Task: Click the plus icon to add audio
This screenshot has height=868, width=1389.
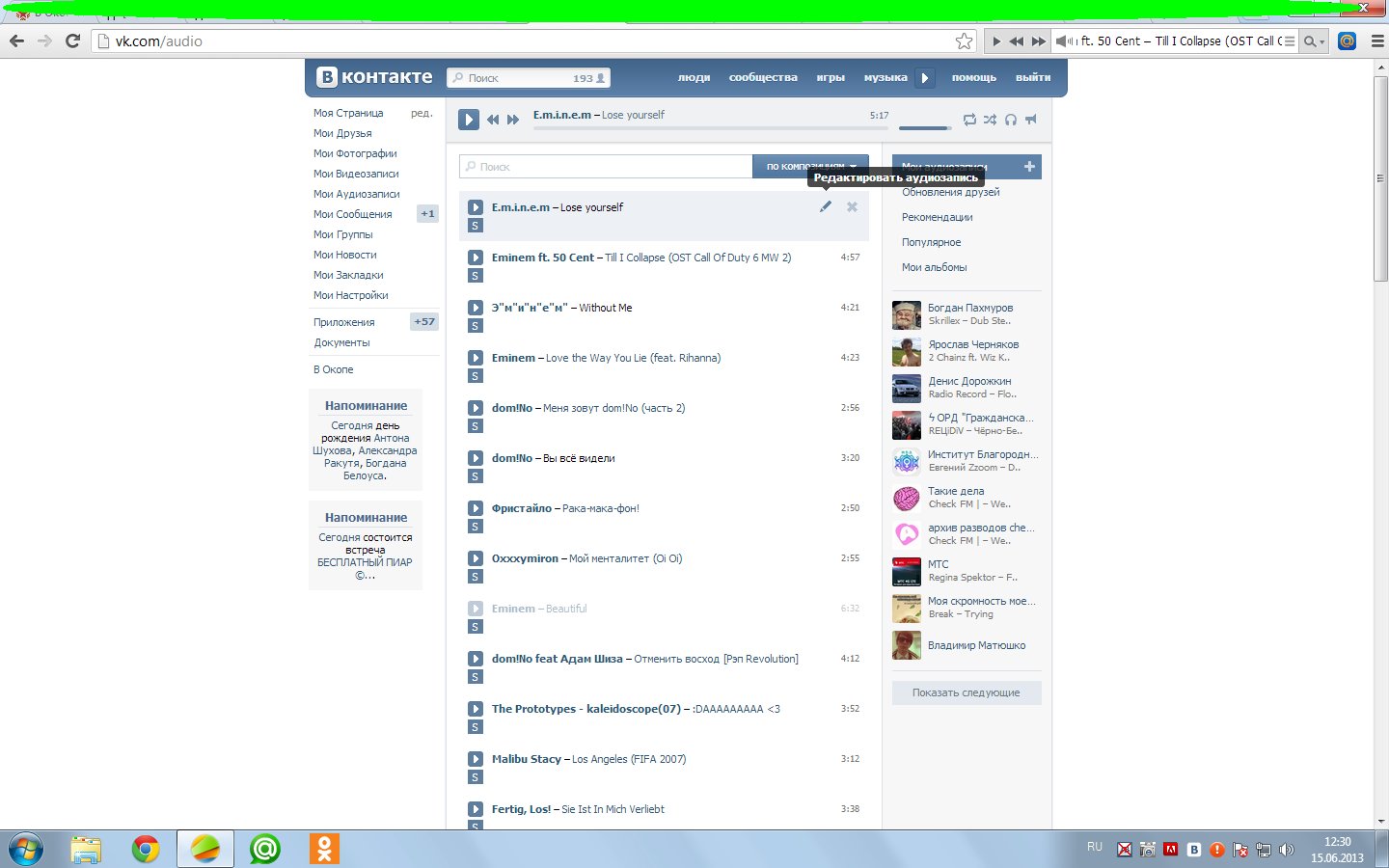Action: [1029, 167]
